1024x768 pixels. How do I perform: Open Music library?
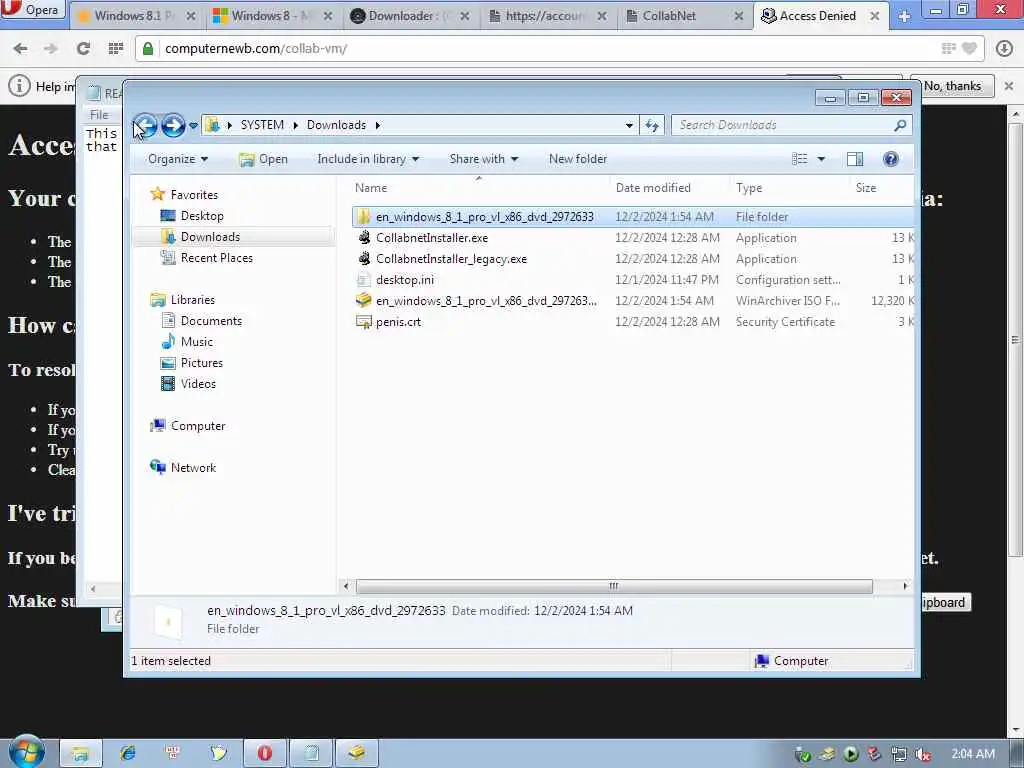197,342
